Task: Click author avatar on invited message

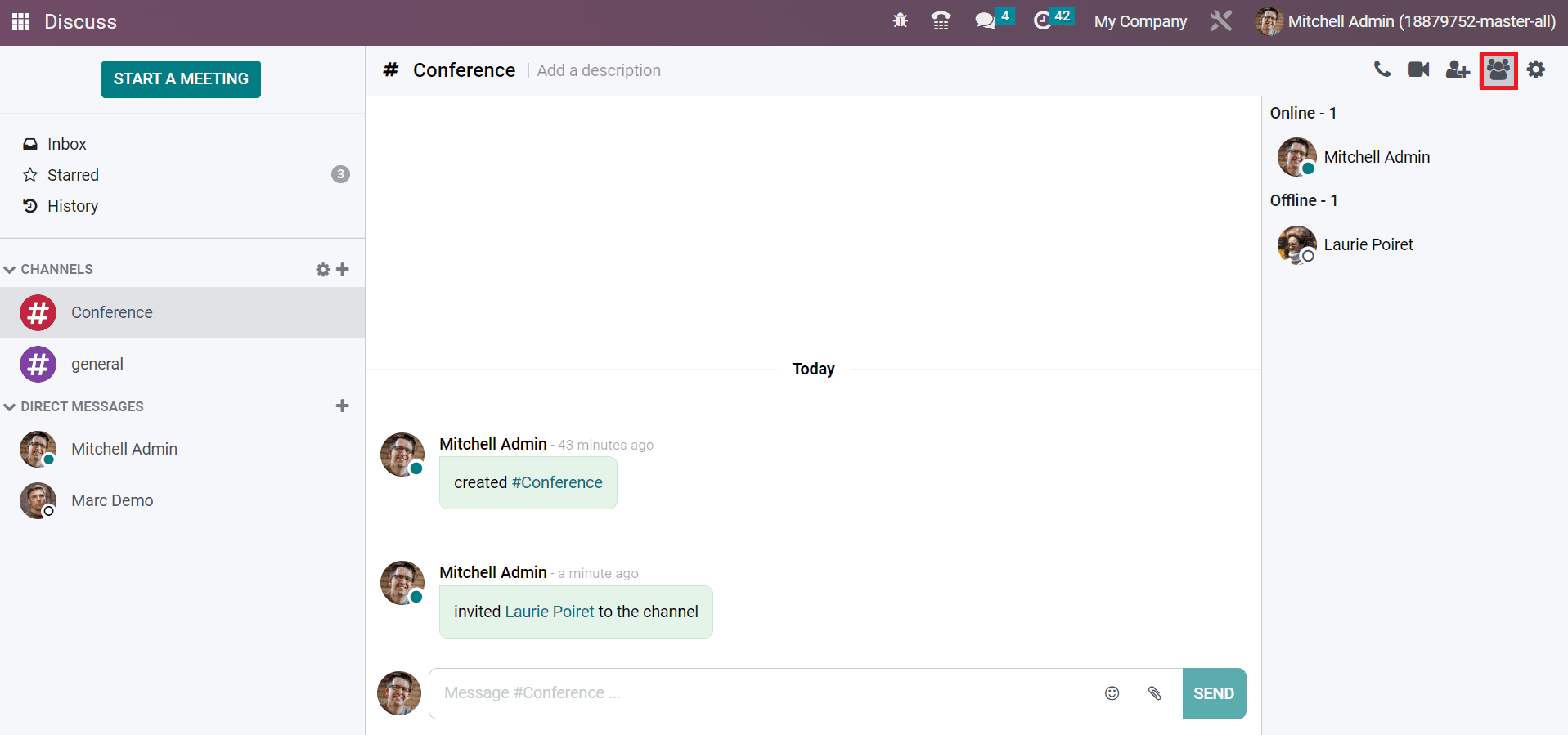Action: click(x=402, y=583)
